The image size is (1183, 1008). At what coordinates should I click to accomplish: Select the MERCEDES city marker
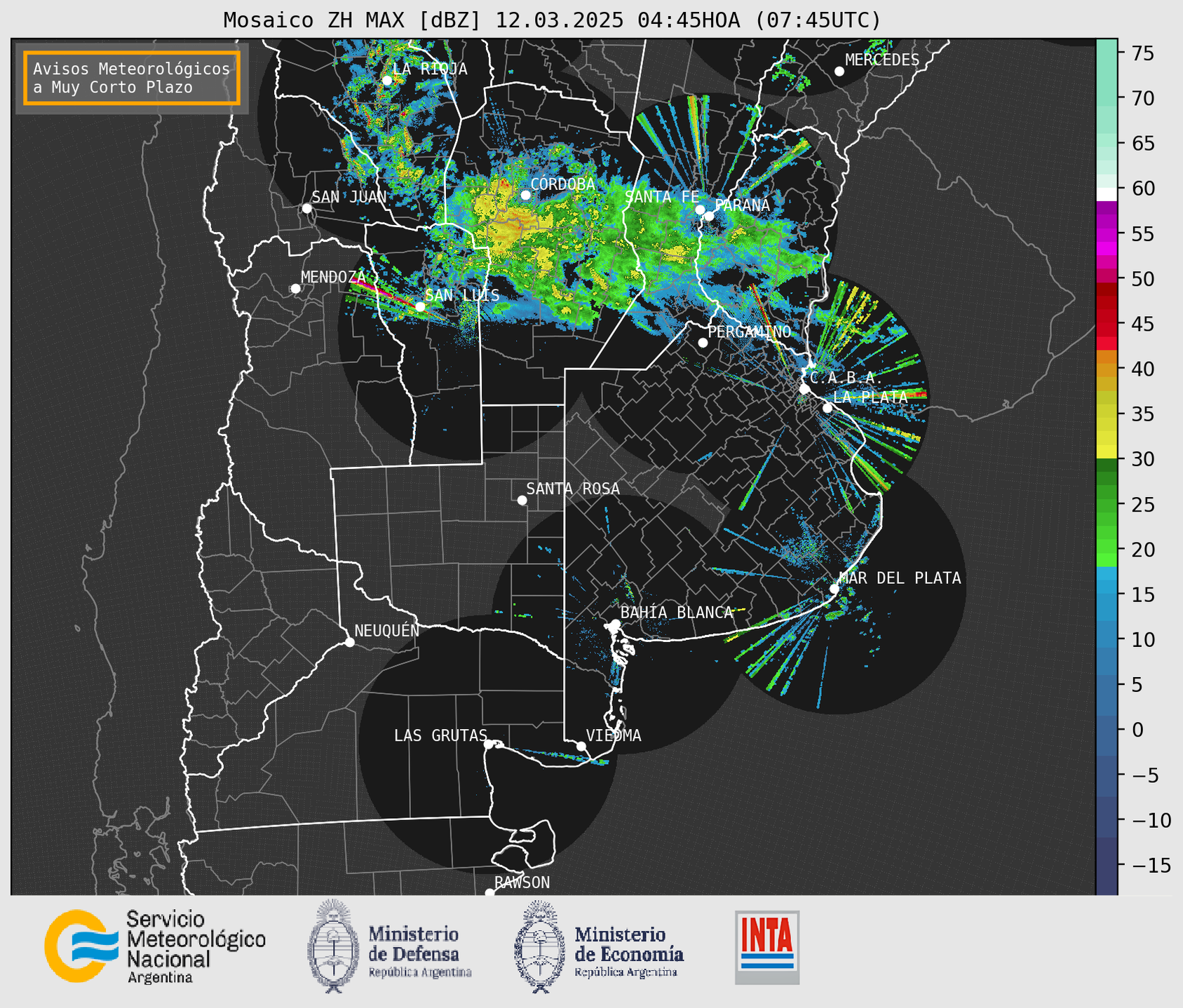coord(839,71)
